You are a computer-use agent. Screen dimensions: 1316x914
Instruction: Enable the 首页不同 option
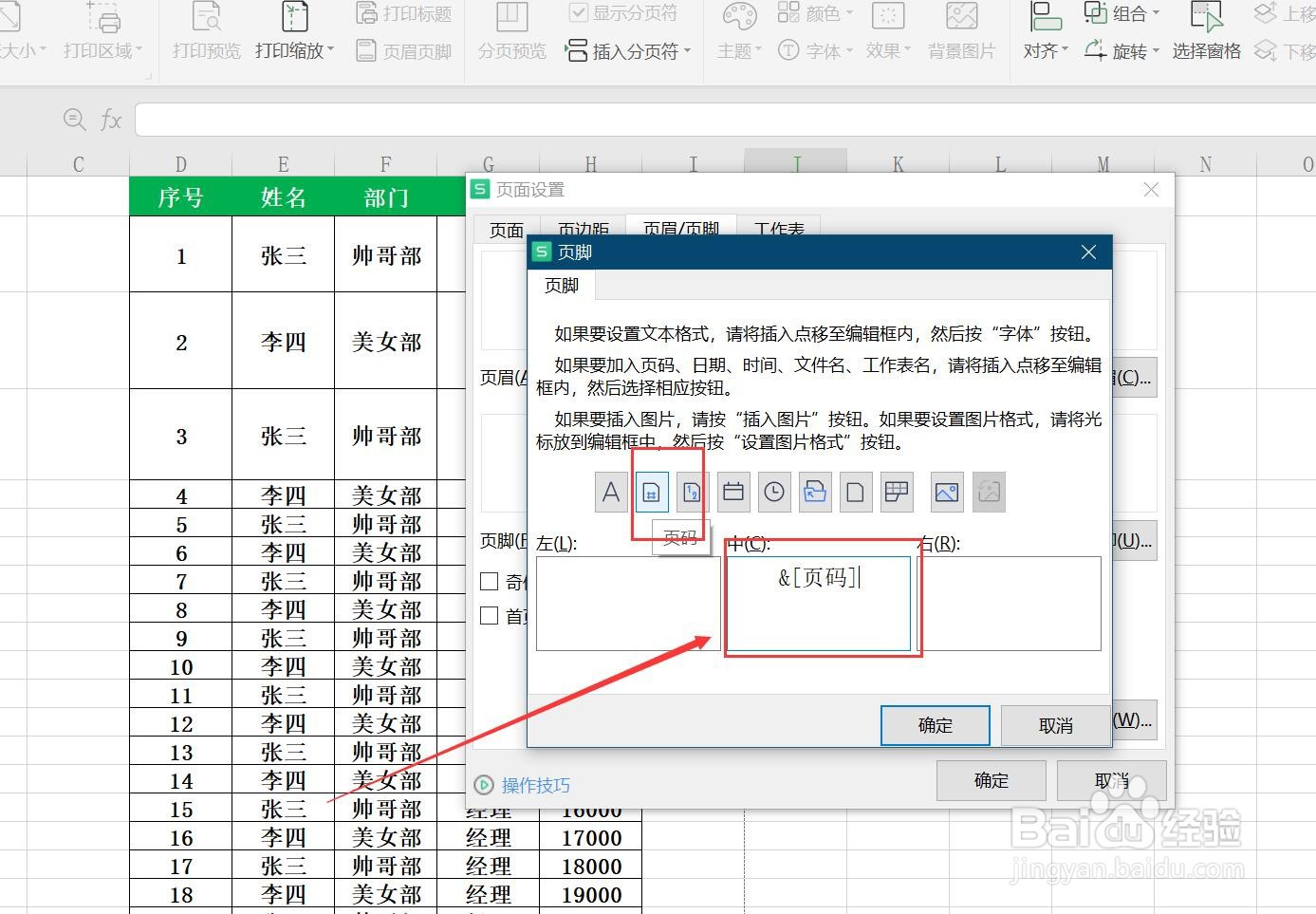click(x=490, y=615)
